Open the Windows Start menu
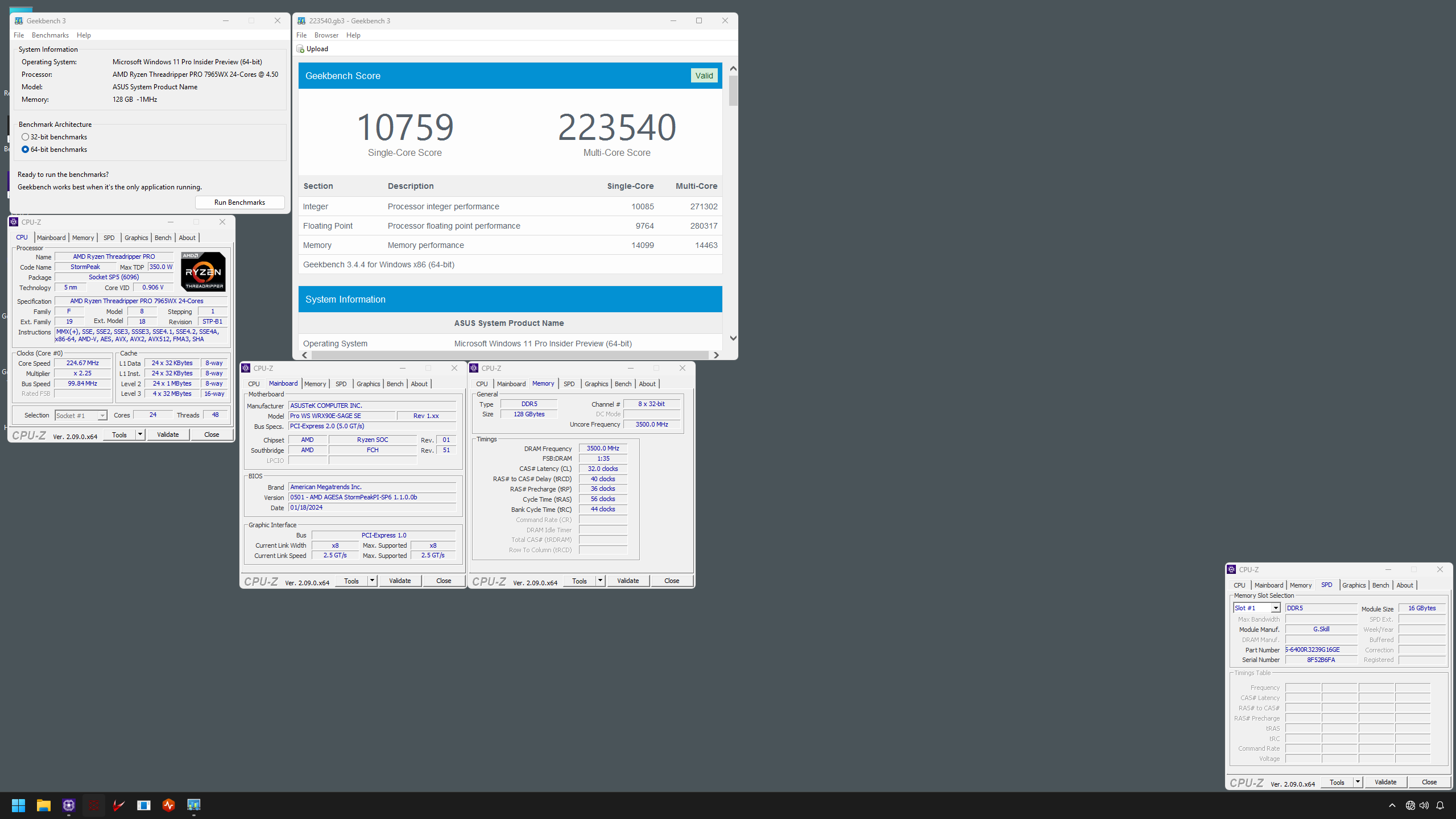Image resolution: width=1456 pixels, height=819 pixels. [18, 805]
